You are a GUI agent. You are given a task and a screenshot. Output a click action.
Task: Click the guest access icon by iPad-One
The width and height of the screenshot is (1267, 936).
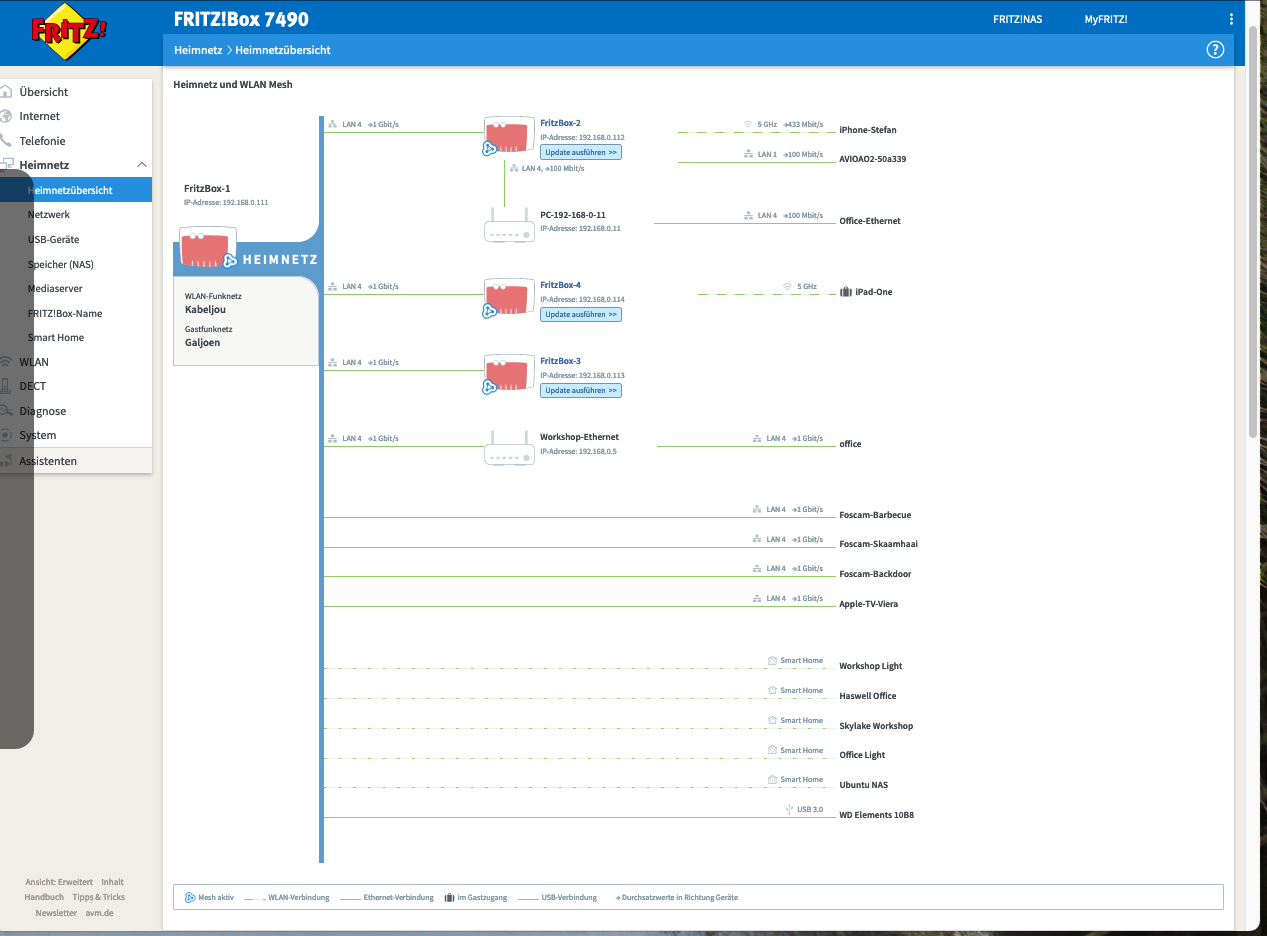846,292
